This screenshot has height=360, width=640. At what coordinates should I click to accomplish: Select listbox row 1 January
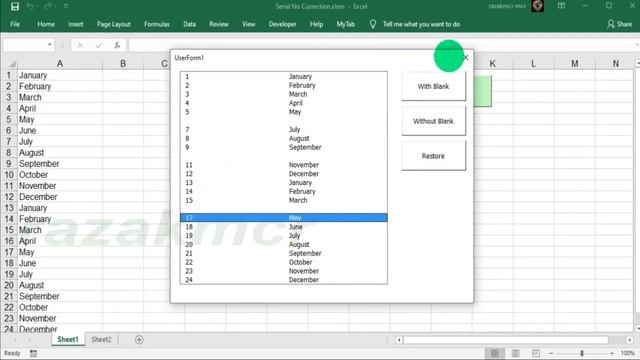tap(284, 76)
